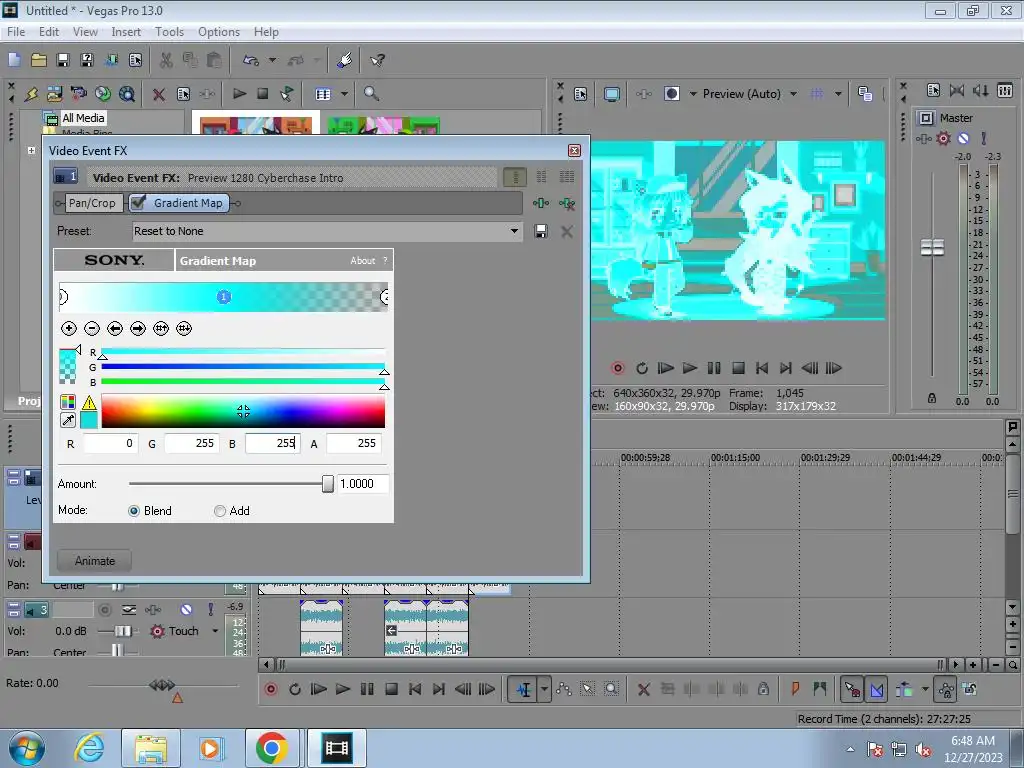Uncheck the Gradient Map effect checkbox

coord(138,202)
